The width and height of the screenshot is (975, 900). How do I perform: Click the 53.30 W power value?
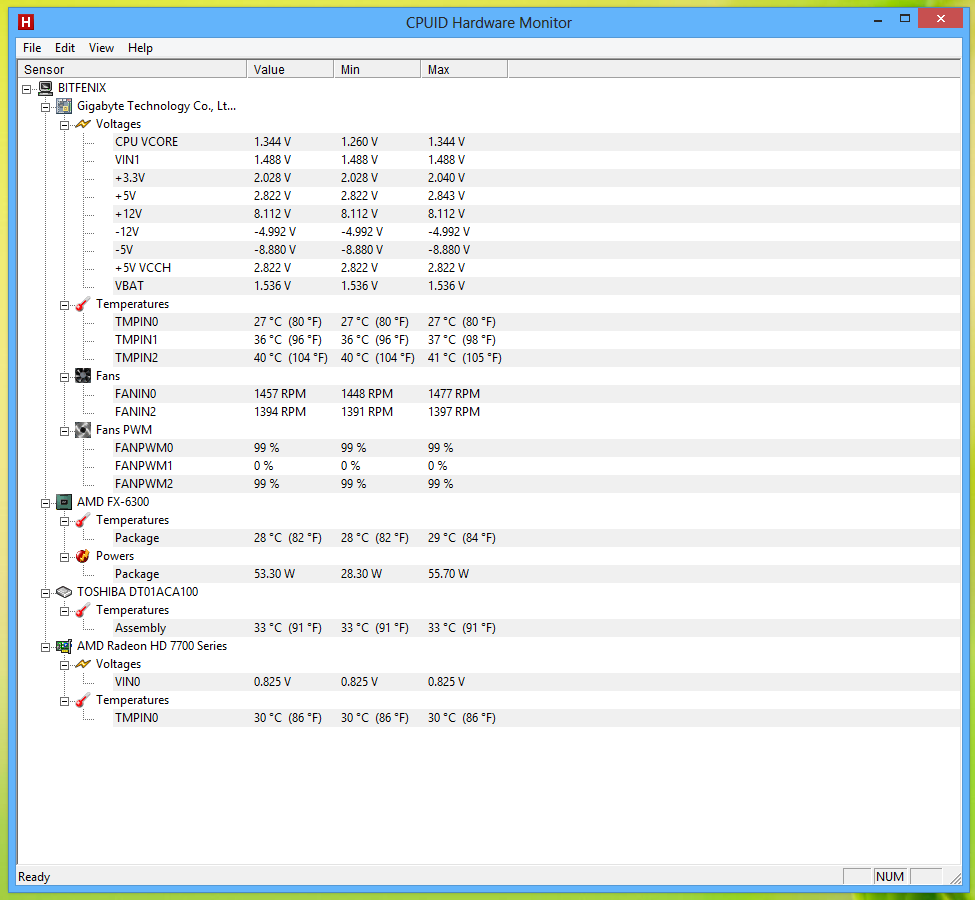274,574
